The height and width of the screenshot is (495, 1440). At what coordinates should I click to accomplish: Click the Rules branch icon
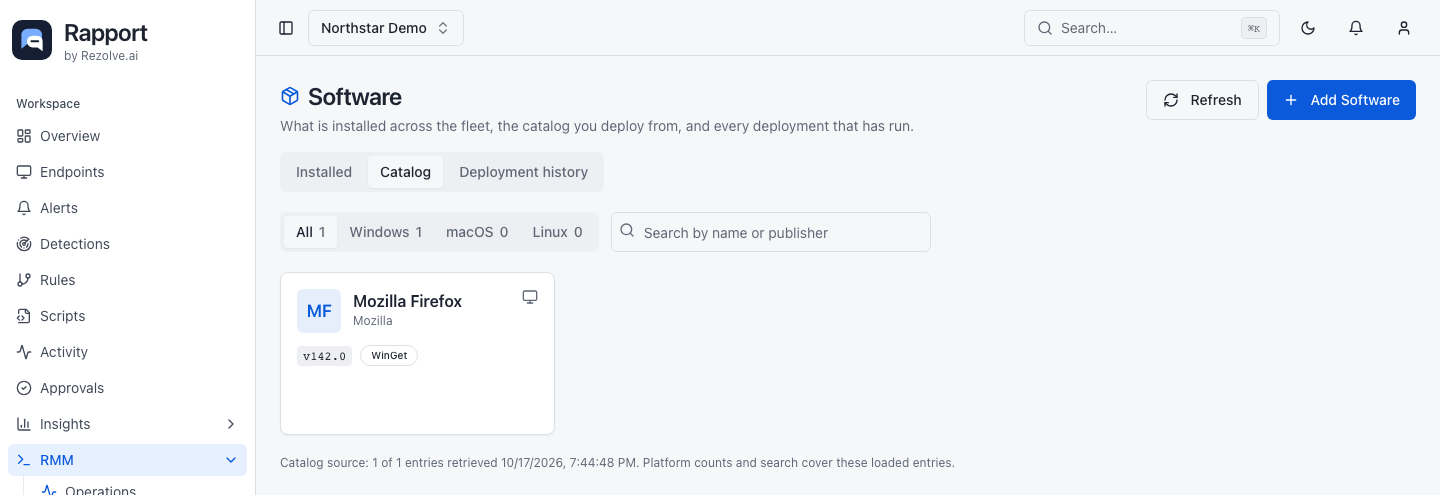24,280
